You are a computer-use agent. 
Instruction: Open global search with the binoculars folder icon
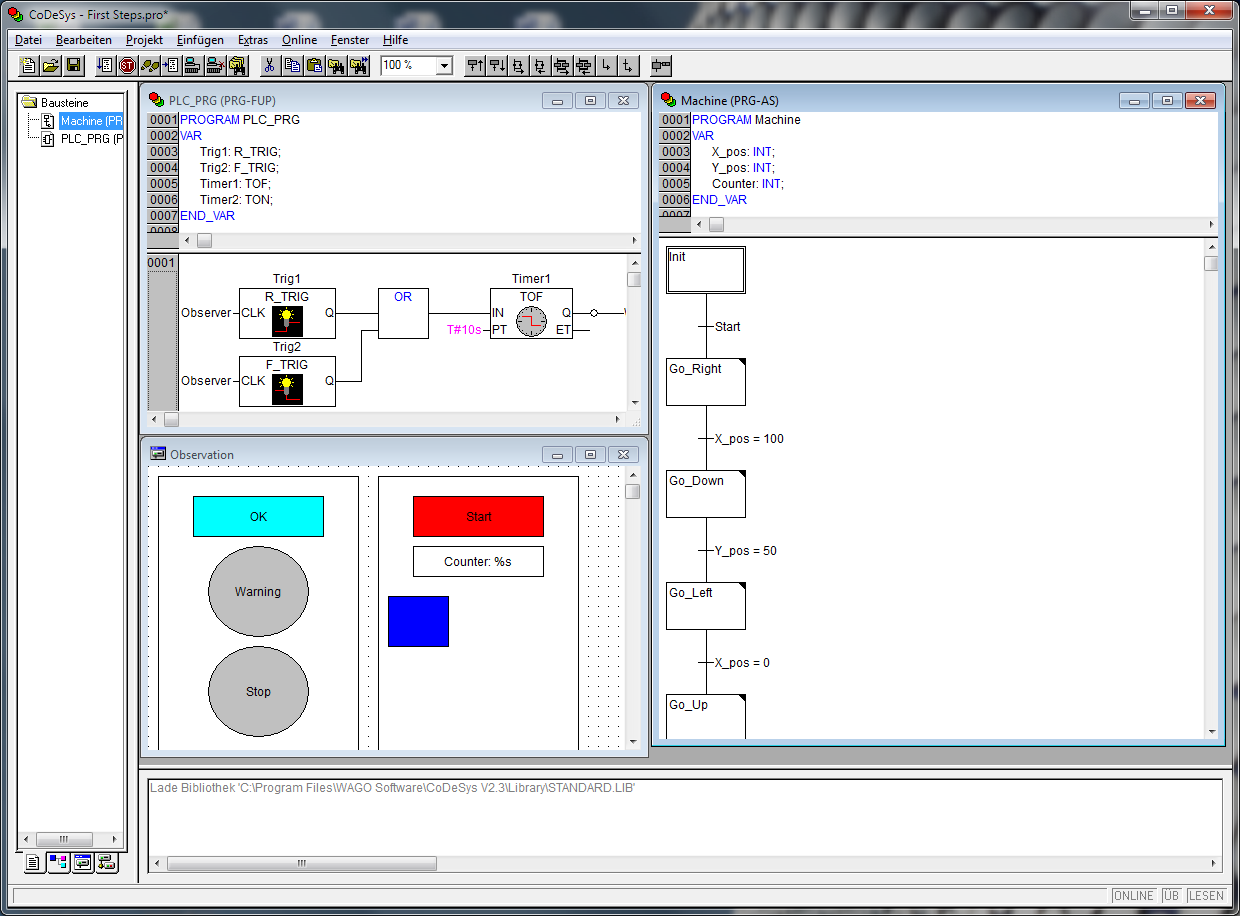tap(237, 66)
